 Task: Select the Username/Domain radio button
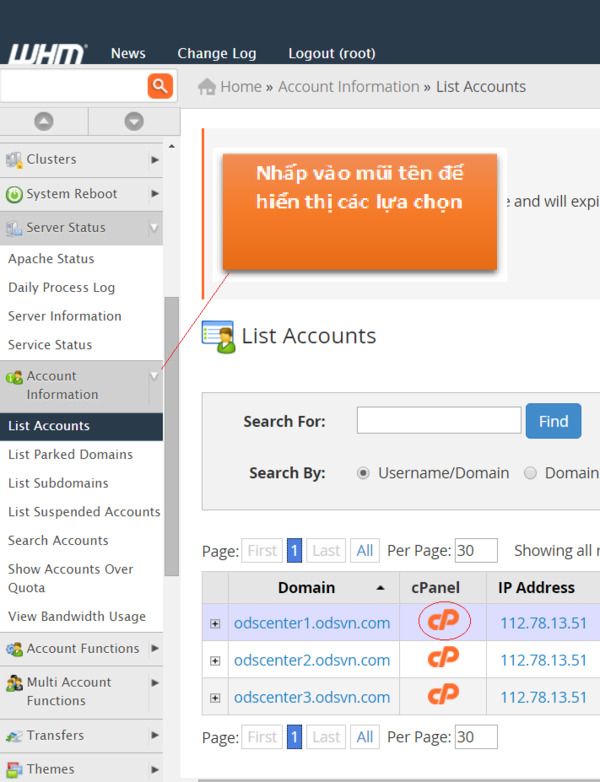pyautogui.click(x=363, y=473)
